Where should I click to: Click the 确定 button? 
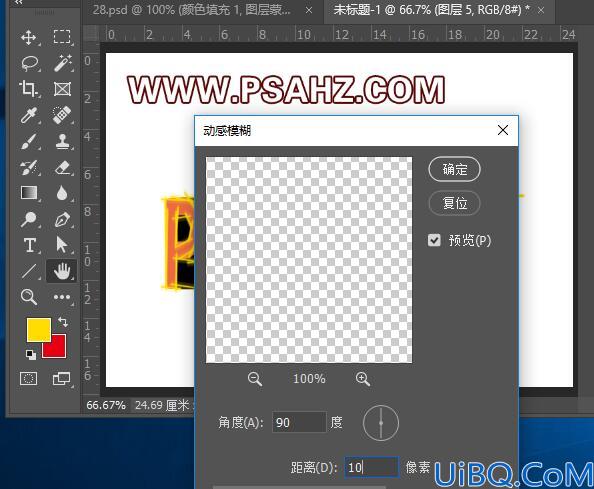pos(455,169)
